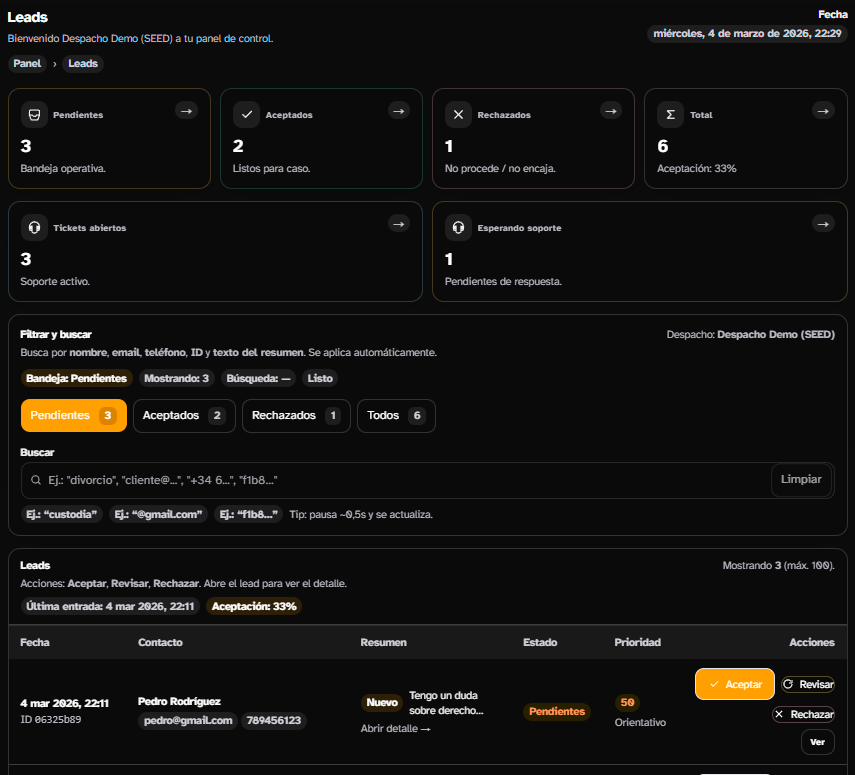Open the Total card arrow icon

pyautogui.click(x=822, y=111)
